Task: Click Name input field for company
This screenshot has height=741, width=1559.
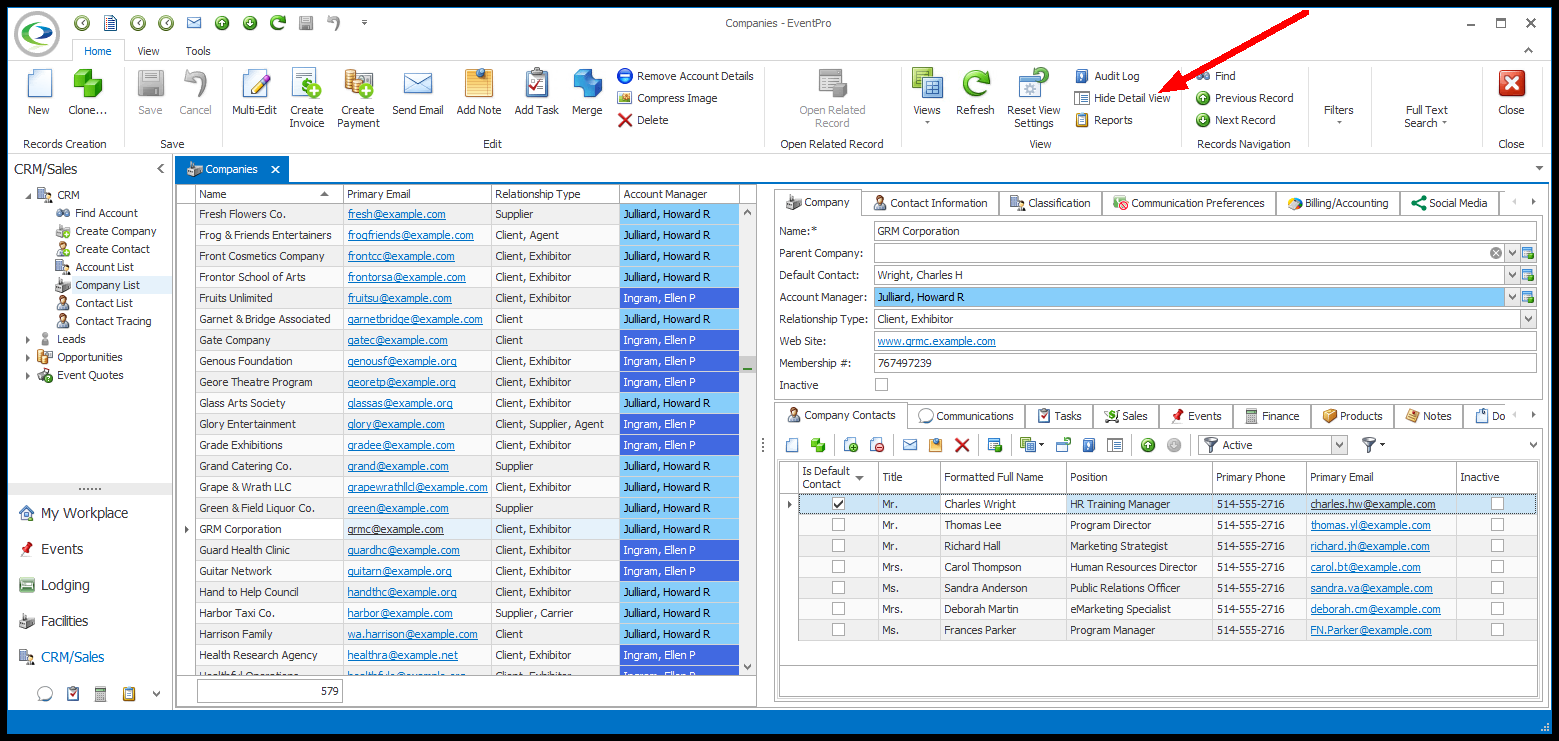Action: click(1205, 231)
